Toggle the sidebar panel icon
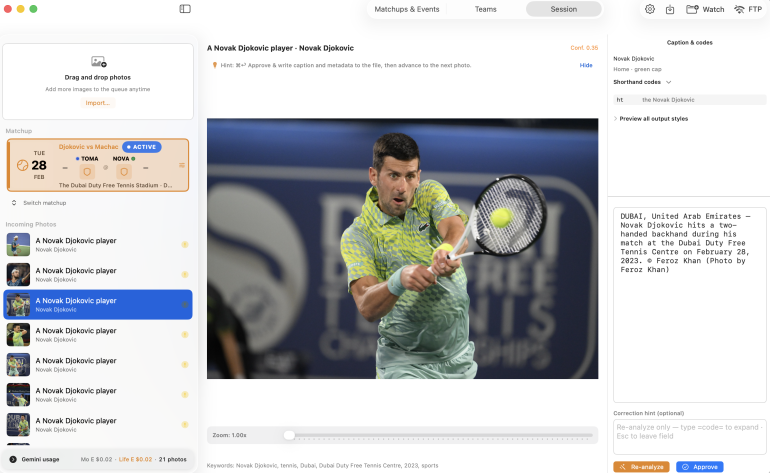The height and width of the screenshot is (473, 770). (185, 9)
